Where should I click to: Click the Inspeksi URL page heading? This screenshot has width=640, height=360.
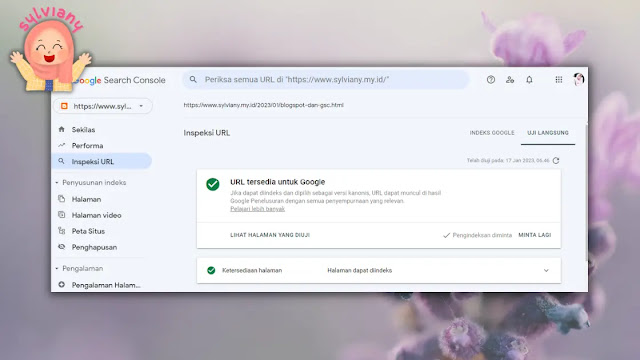point(207,133)
